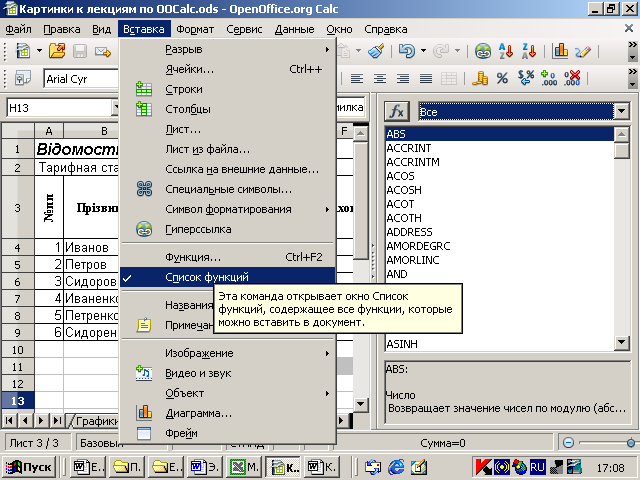Toggle drawing functions pencil icon
640x480 pixels.
click(x=583, y=51)
